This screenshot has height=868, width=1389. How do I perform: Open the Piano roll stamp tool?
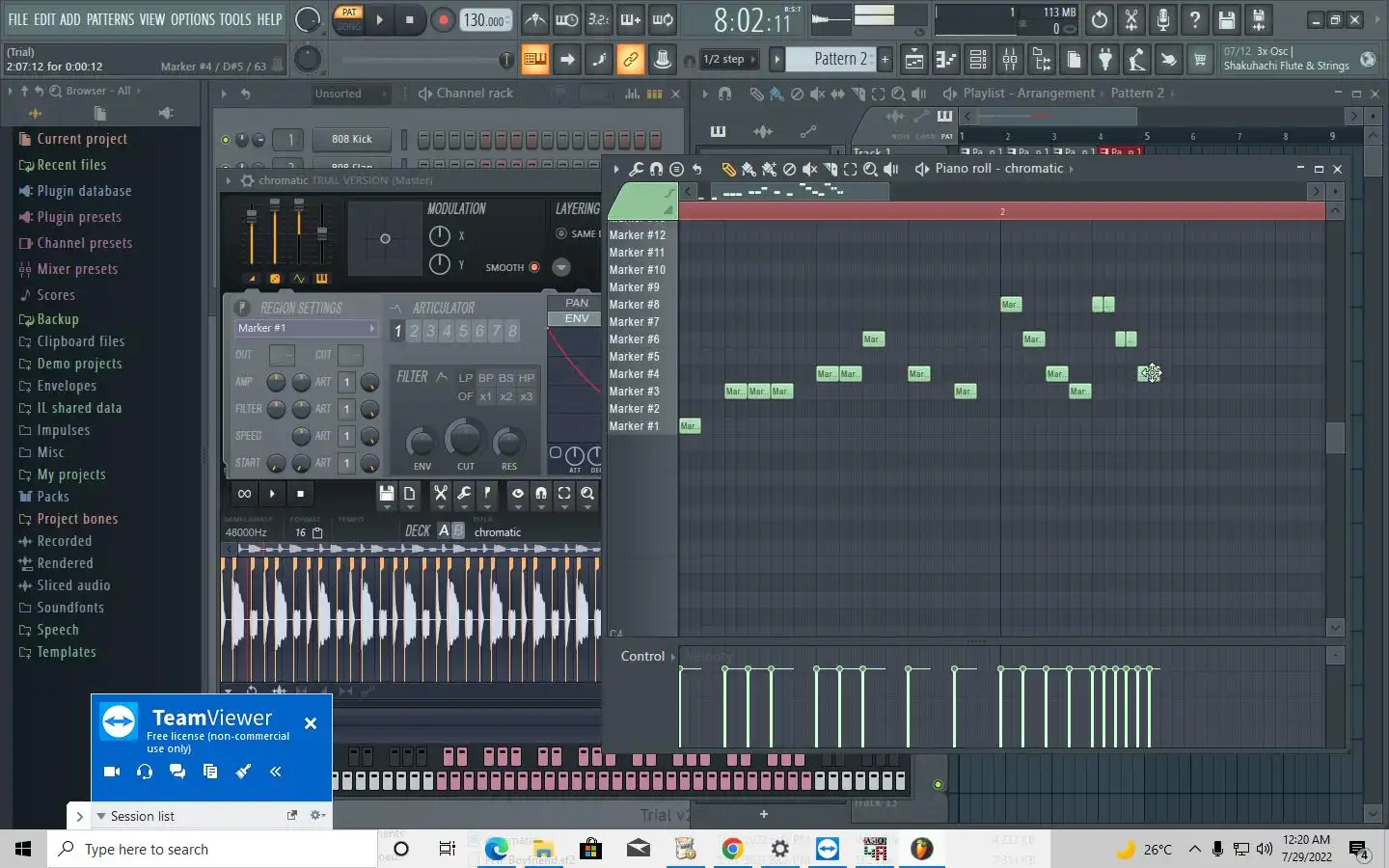click(x=676, y=169)
